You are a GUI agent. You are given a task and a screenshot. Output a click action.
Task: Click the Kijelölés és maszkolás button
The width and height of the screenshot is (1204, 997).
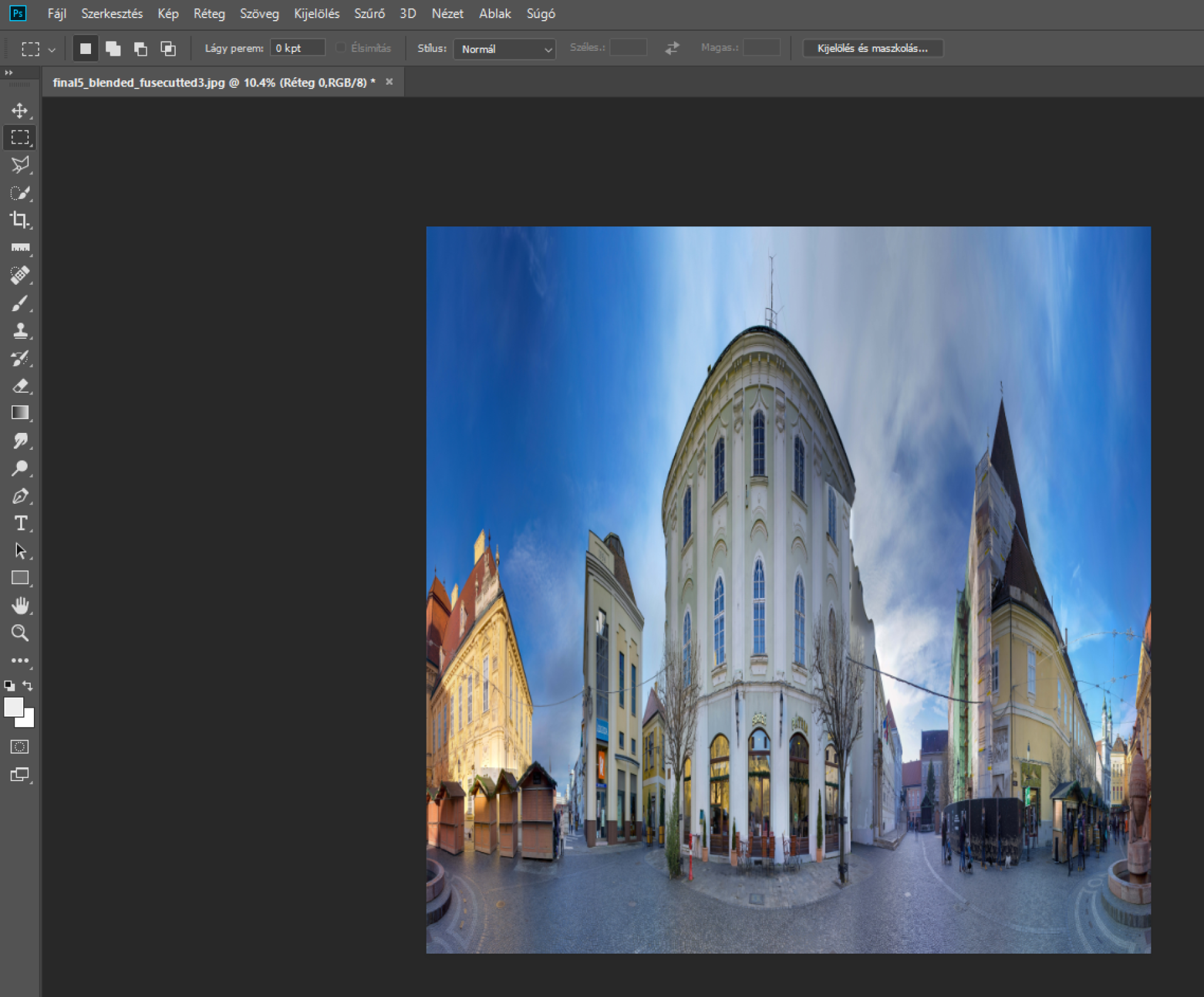click(872, 48)
